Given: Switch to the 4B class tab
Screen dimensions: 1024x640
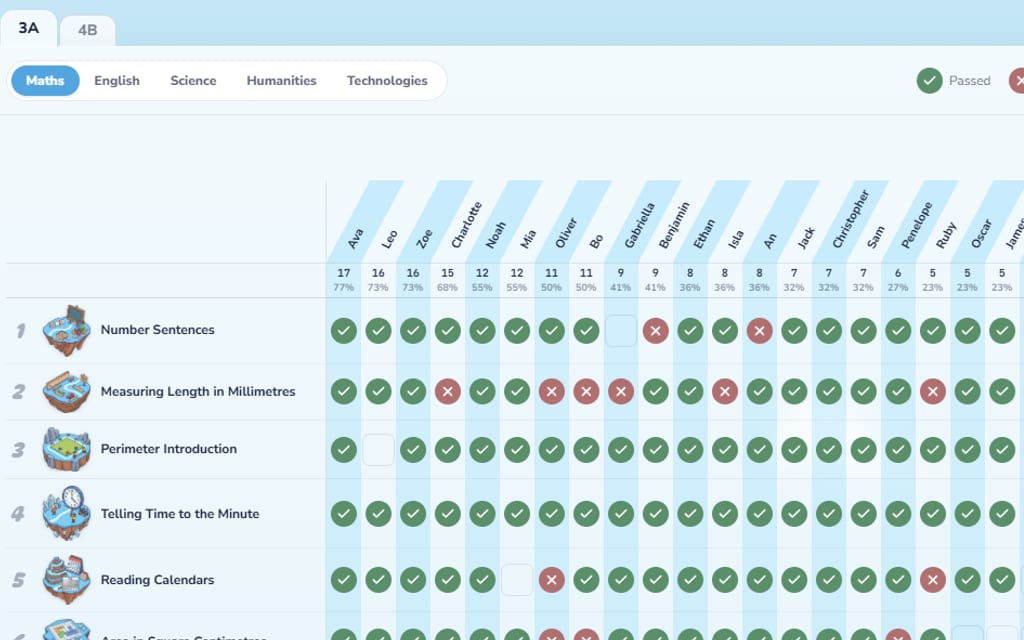Looking at the screenshot, I should (88, 30).
